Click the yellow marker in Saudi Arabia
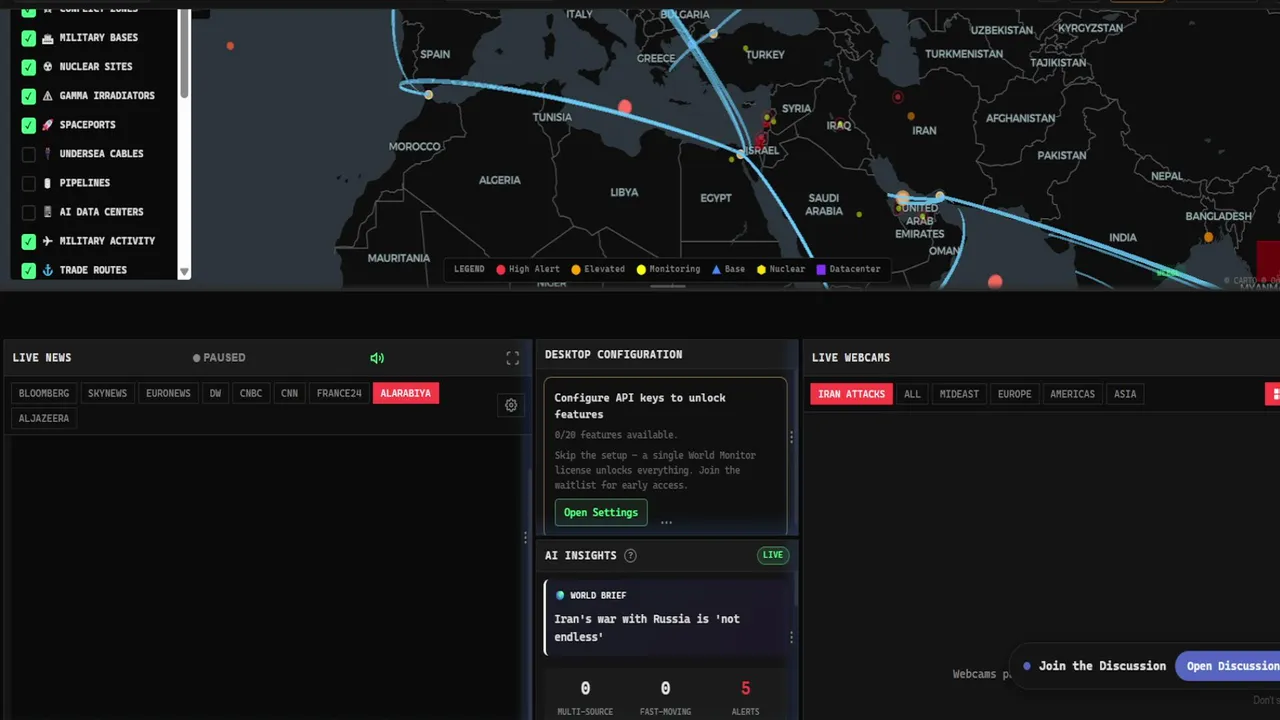 (x=859, y=213)
